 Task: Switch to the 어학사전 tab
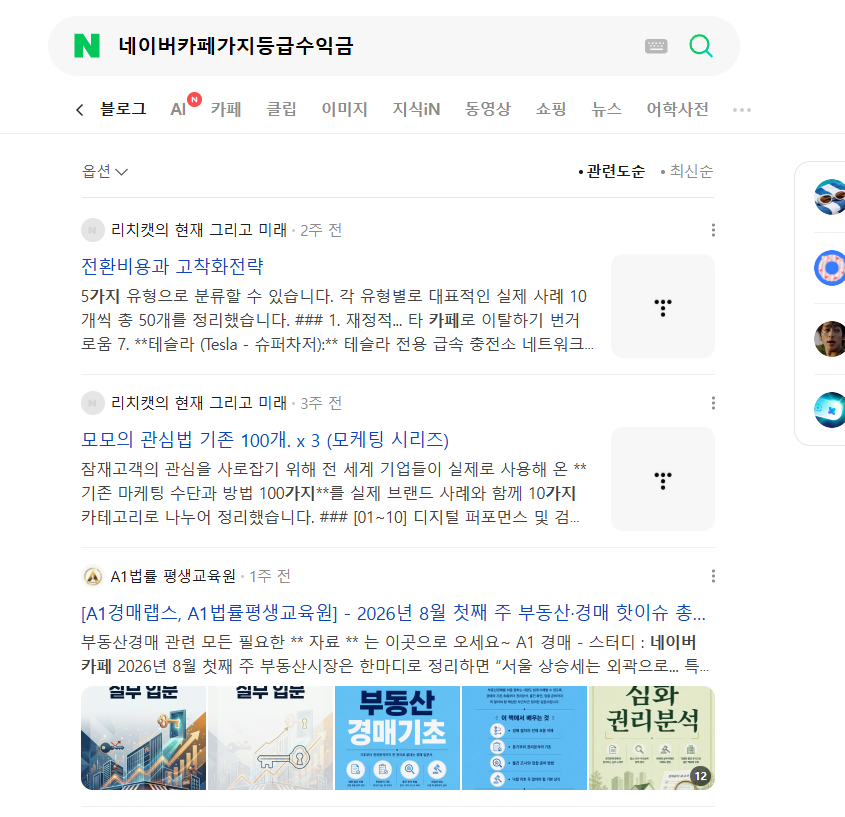pos(677,109)
